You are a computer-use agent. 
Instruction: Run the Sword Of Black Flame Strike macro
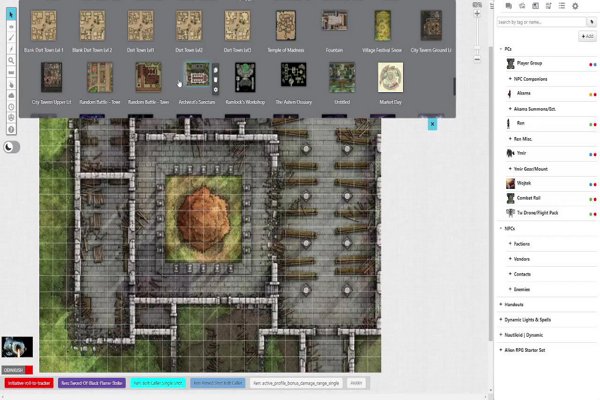92,383
